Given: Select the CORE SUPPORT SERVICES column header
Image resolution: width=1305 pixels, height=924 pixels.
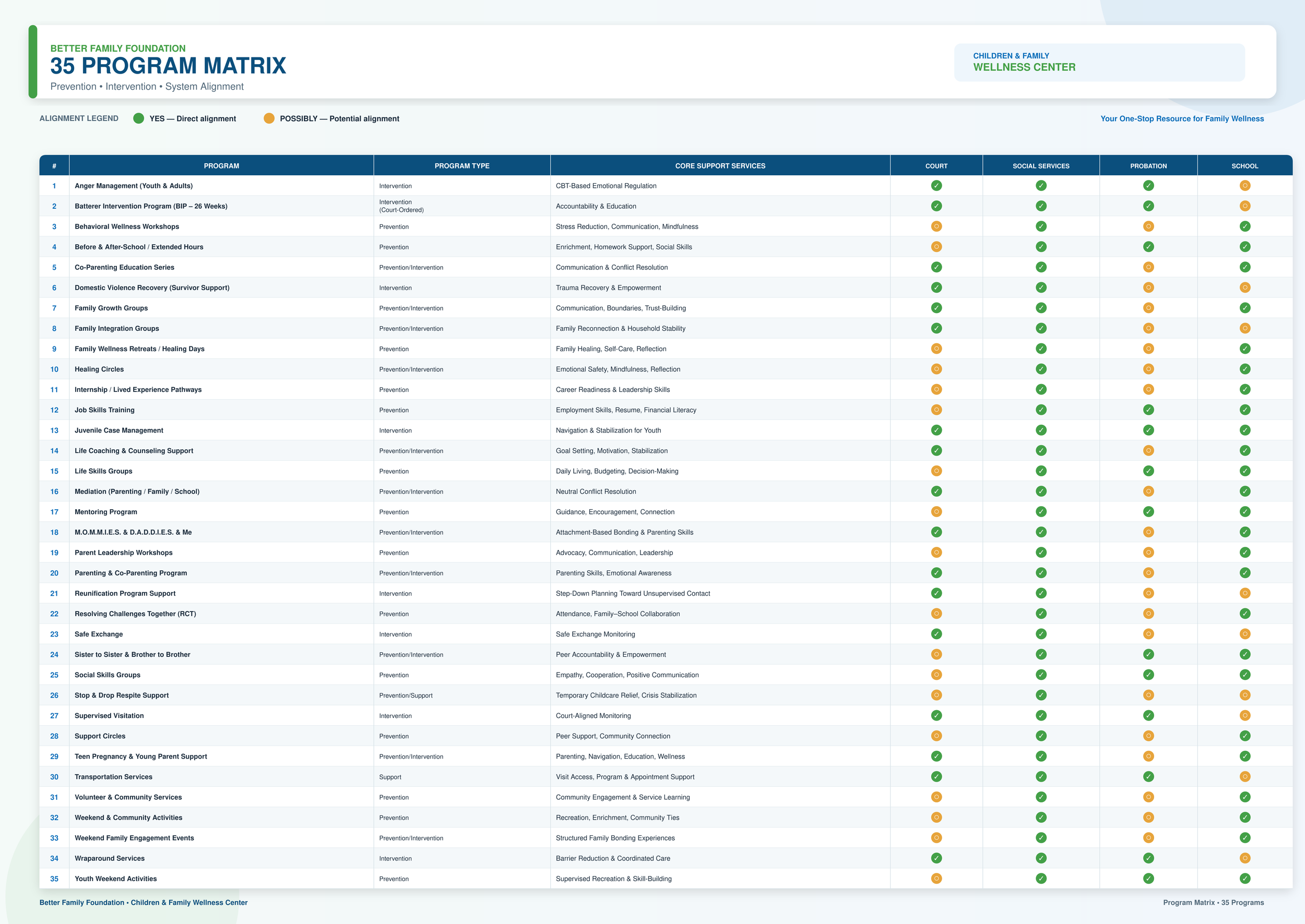Looking at the screenshot, I should coord(720,165).
